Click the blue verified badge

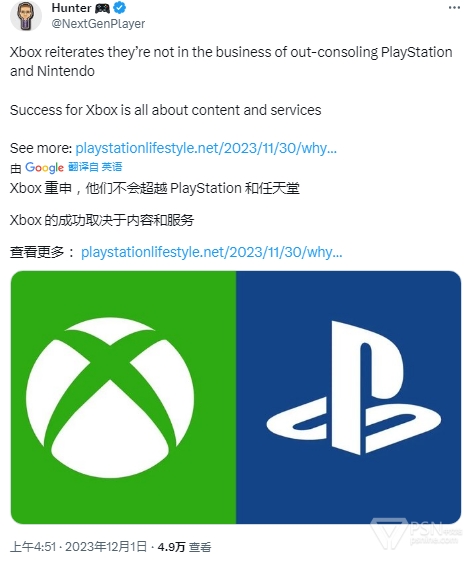(119, 8)
